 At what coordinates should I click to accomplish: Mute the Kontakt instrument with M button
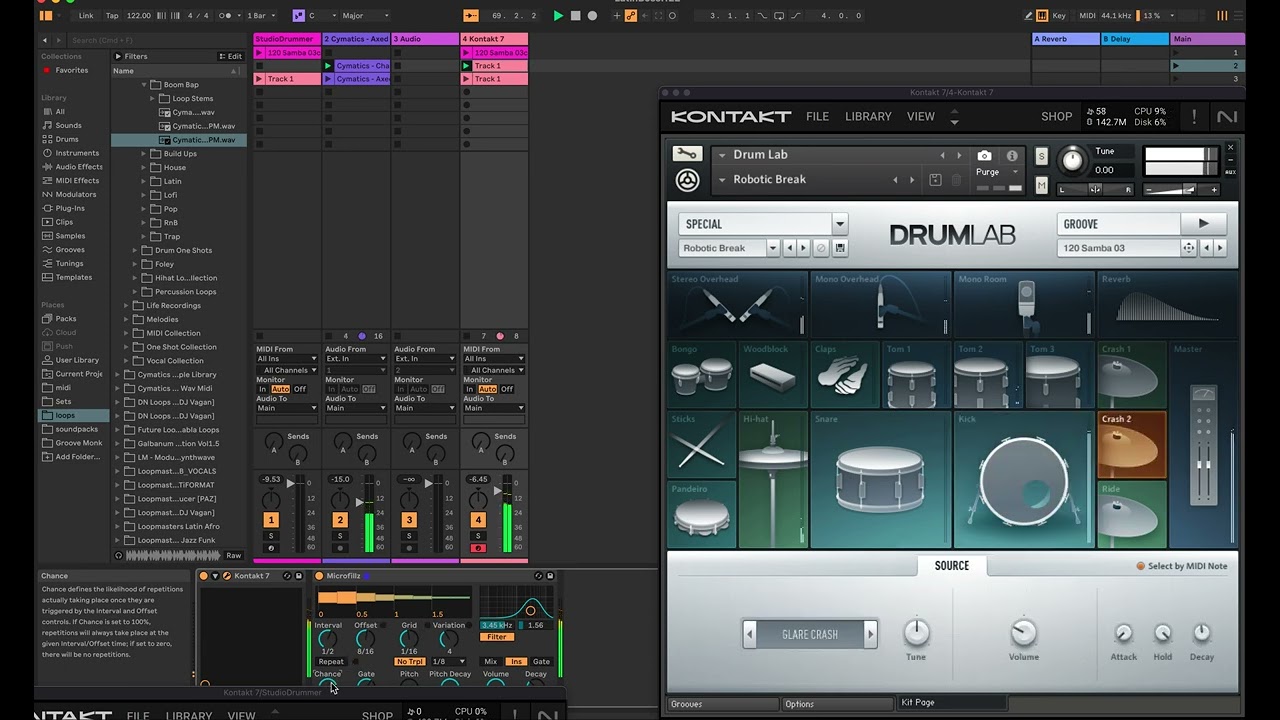click(x=1041, y=186)
